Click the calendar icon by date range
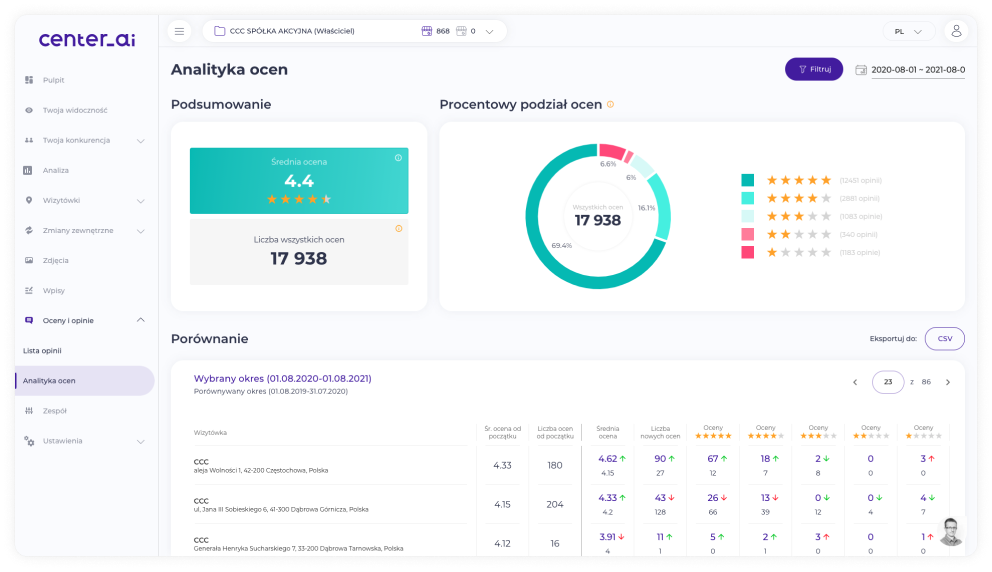The width and height of the screenshot is (992, 572). (x=861, y=70)
